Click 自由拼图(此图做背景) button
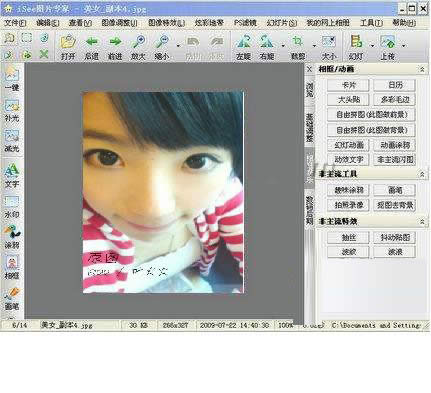Image resolution: width=431 pixels, height=393 pixels. [x=371, y=130]
